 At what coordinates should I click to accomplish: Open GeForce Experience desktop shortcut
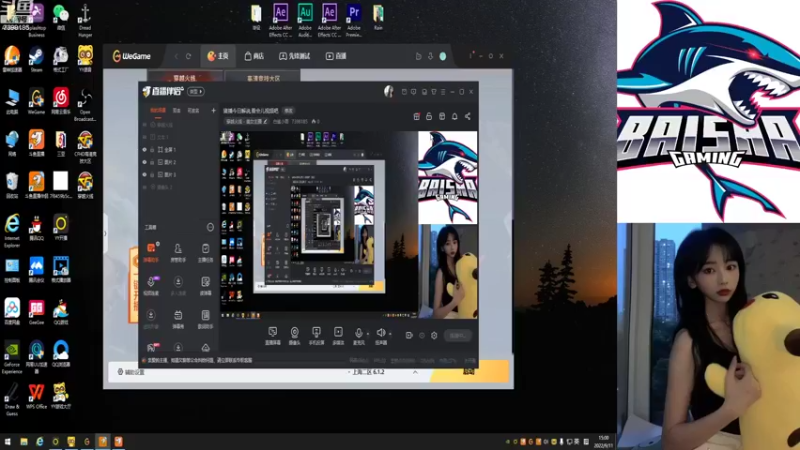pyautogui.click(x=12, y=357)
